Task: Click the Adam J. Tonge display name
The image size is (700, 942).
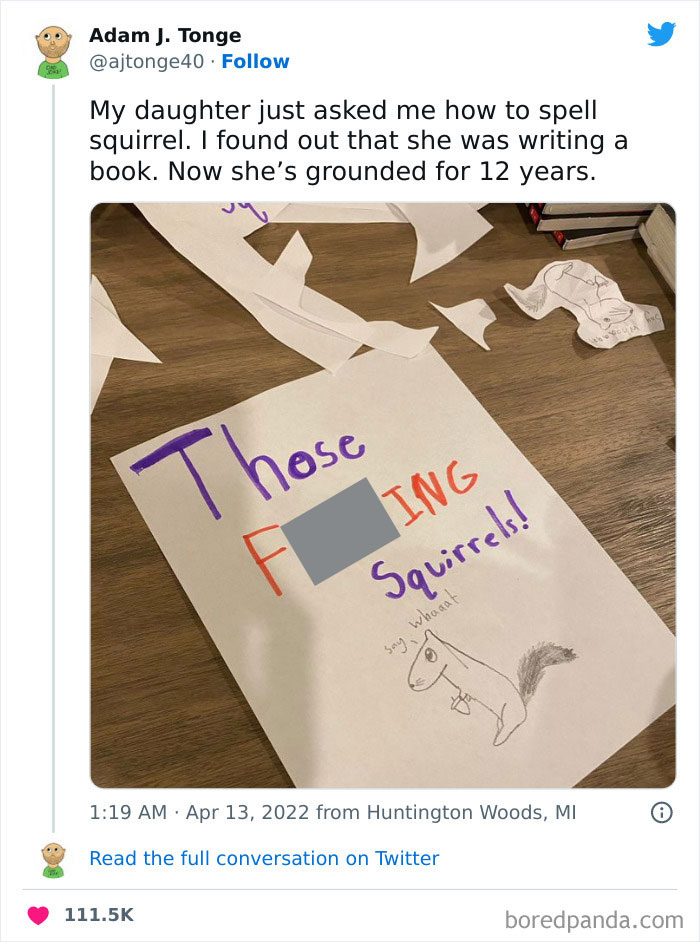Action: pyautogui.click(x=165, y=35)
